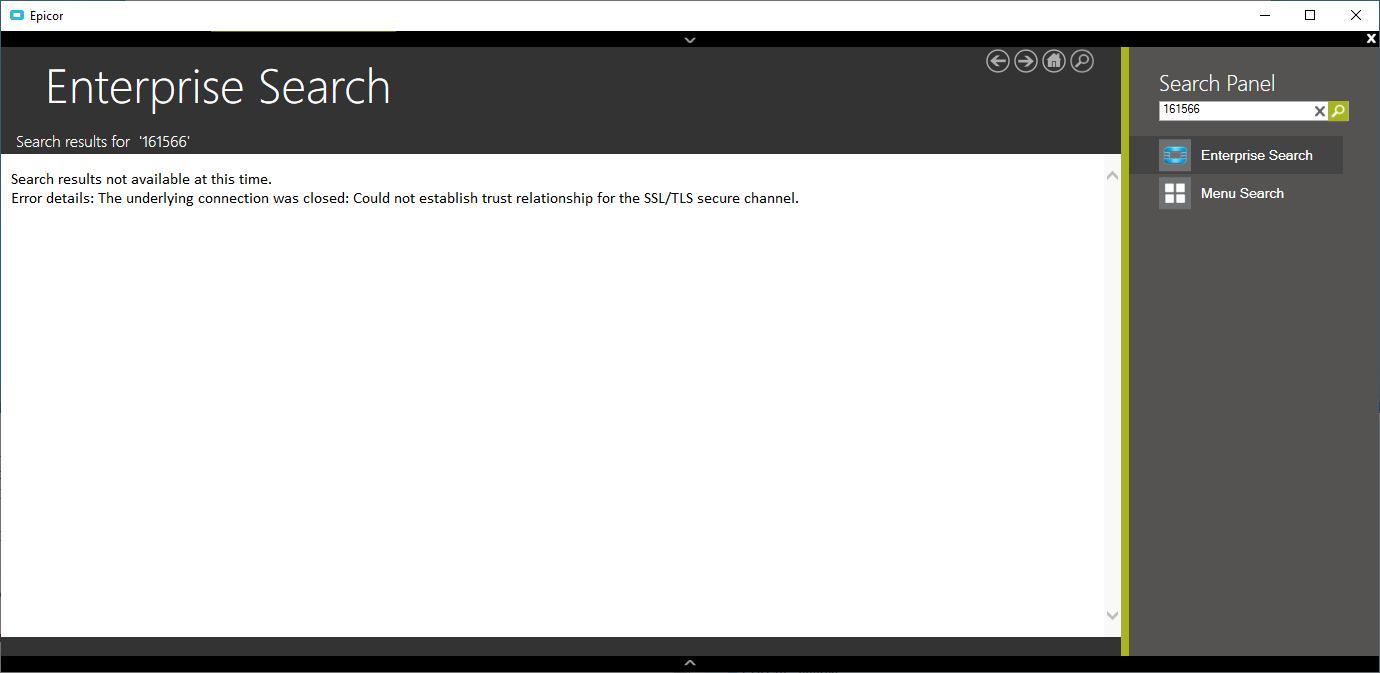The height and width of the screenshot is (673, 1380).
Task: Click the Enterprise Search panel icon
Action: [1175, 155]
